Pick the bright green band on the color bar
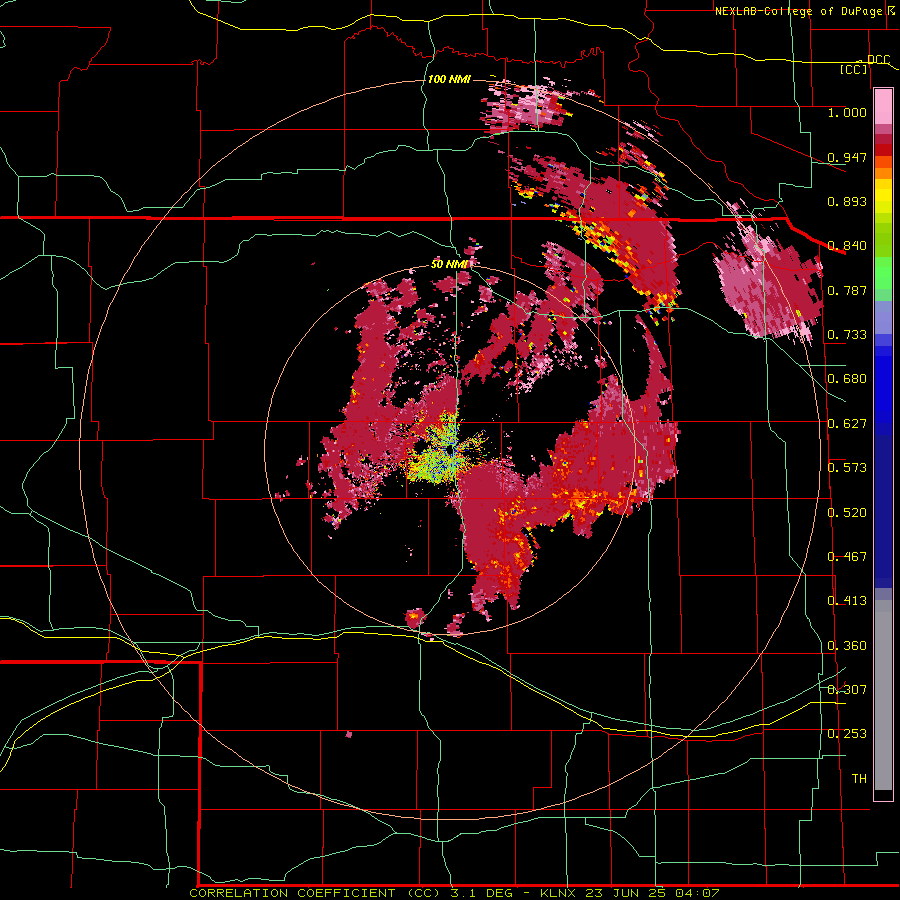Image resolution: width=900 pixels, height=900 pixels. point(883,273)
